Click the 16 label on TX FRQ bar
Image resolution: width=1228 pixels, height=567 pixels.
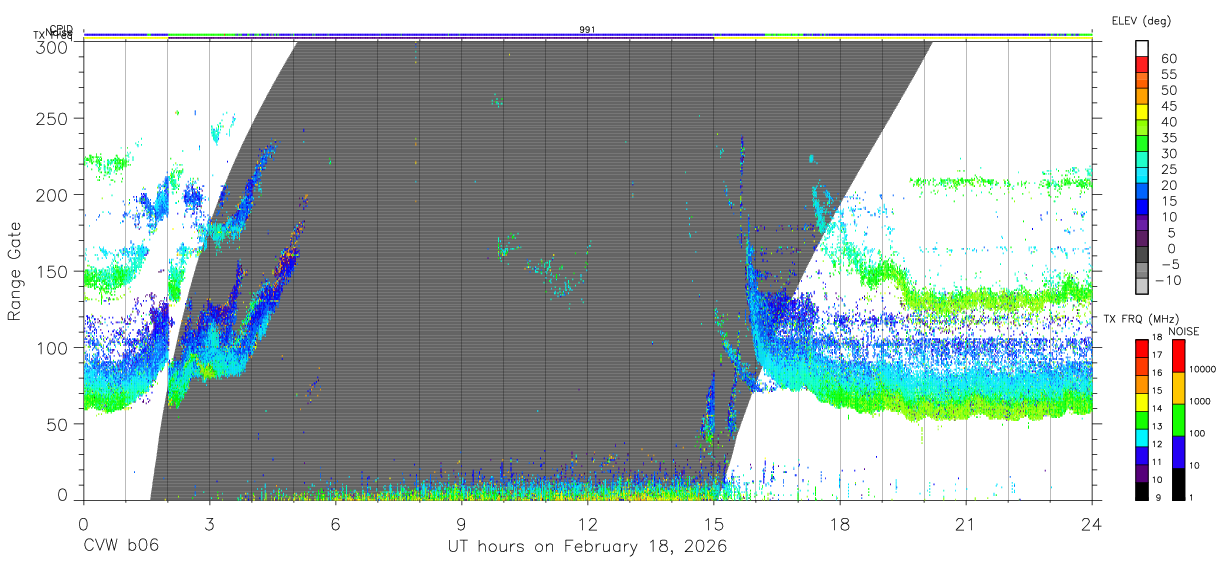(1156, 373)
